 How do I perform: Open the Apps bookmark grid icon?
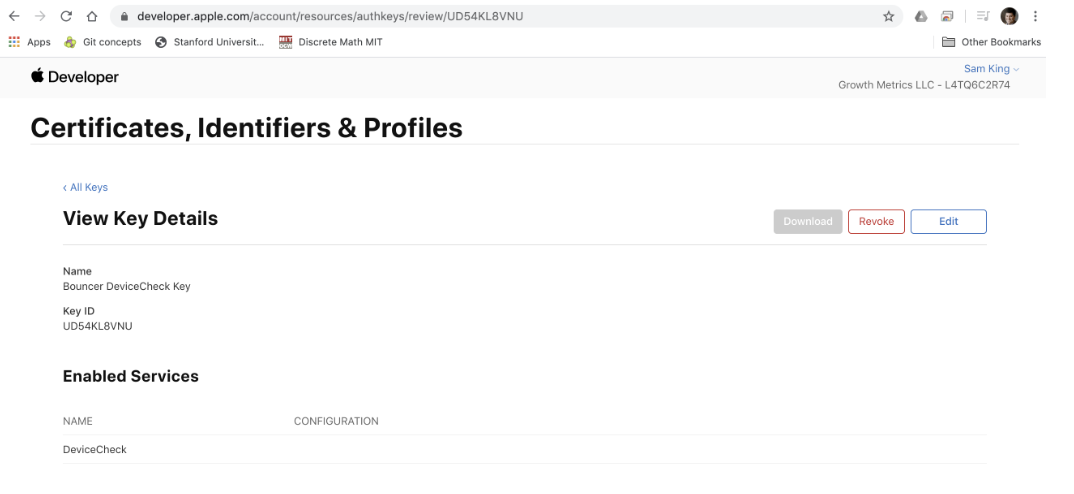click(14, 42)
